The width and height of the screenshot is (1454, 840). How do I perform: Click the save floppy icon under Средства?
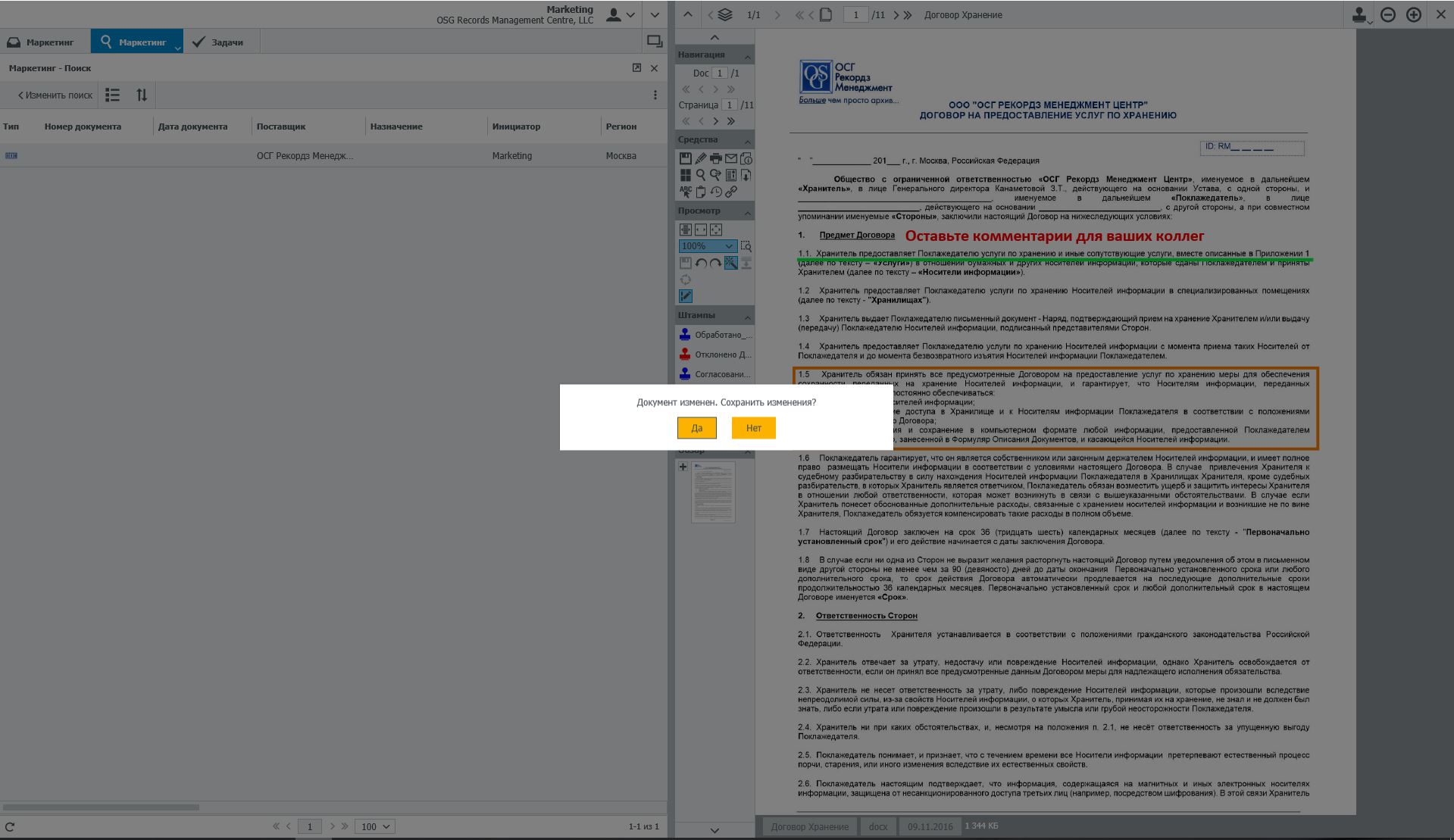685,158
